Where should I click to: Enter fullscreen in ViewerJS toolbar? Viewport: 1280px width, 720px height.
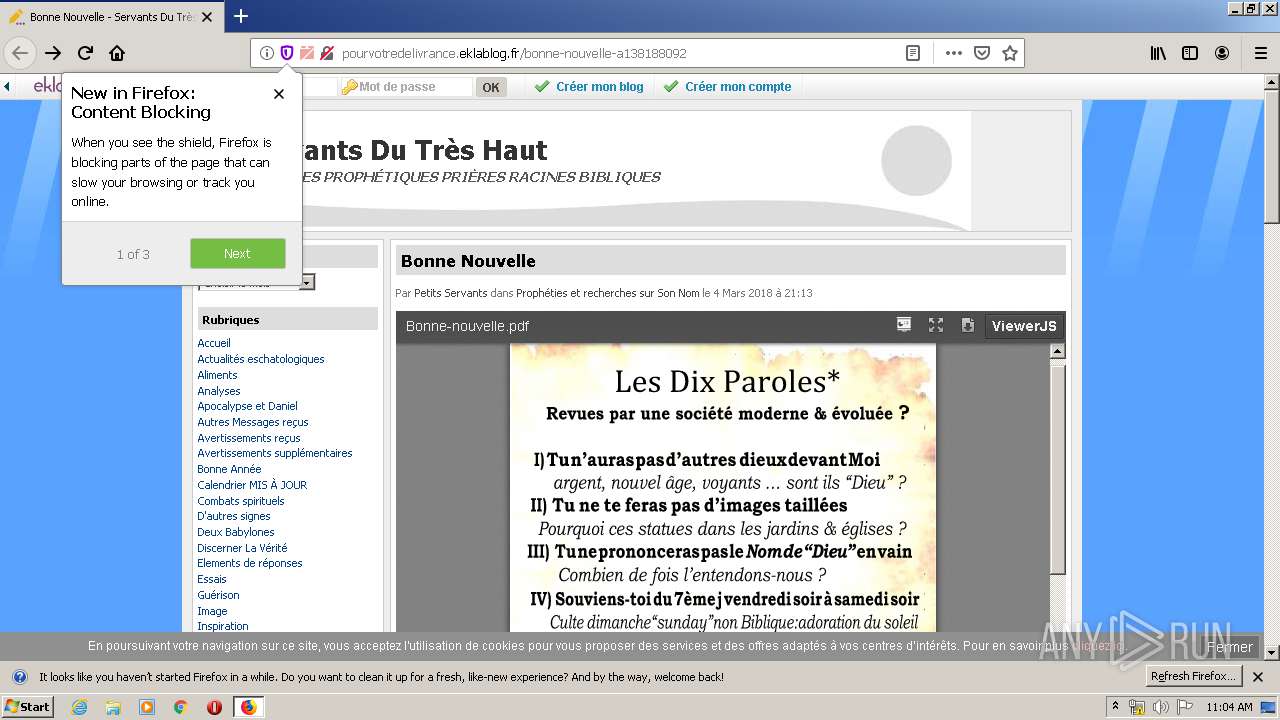coord(936,325)
